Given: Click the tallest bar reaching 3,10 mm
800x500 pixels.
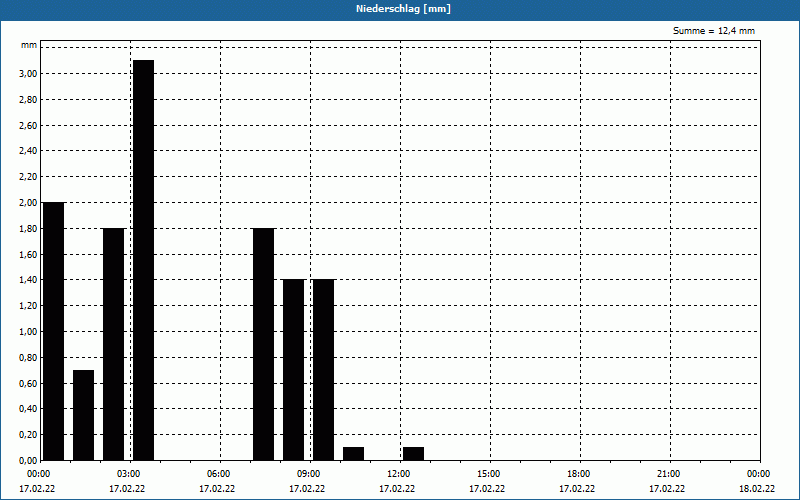Looking at the screenshot, I should click(143, 260).
